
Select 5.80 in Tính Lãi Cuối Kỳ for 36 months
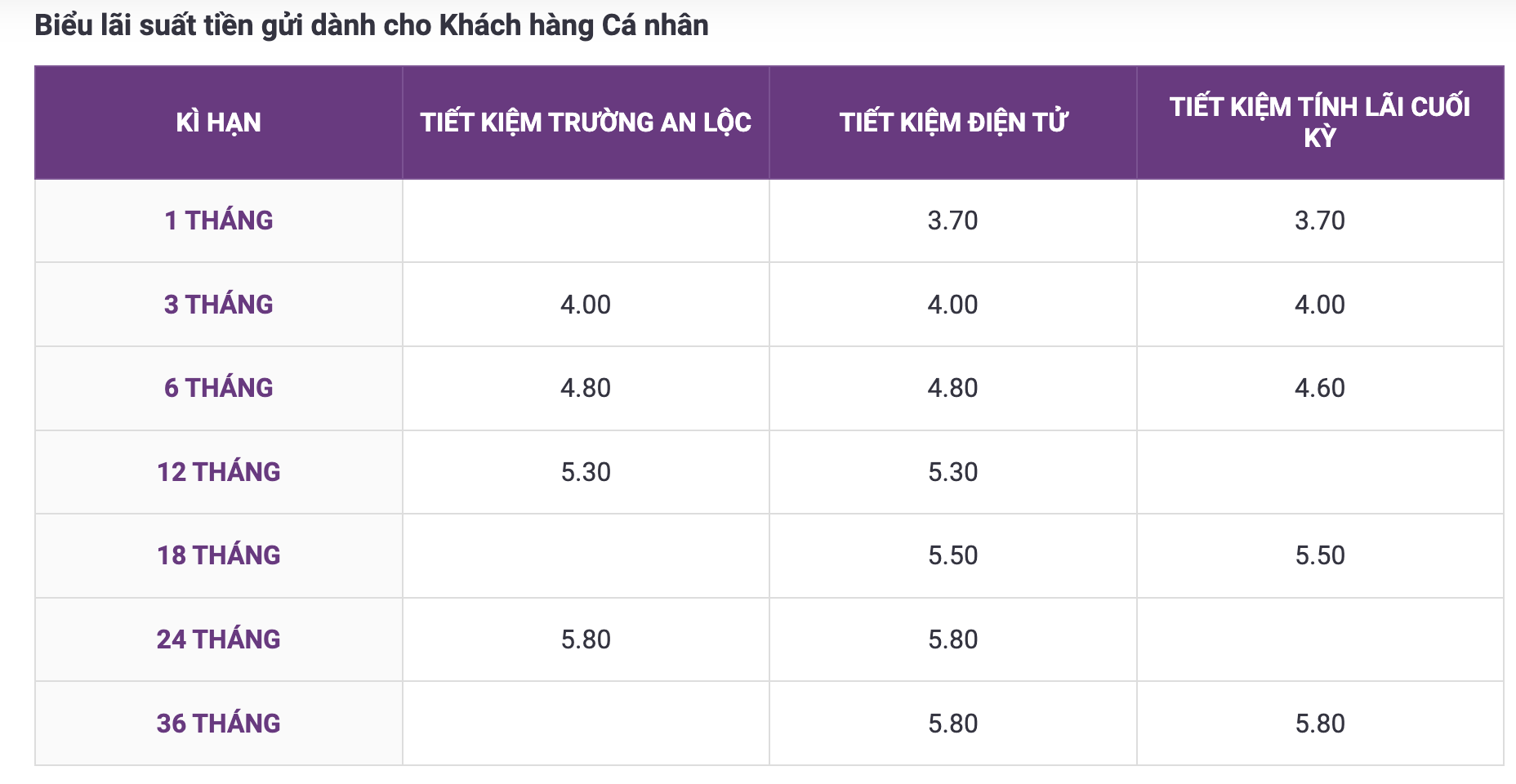[x=1320, y=724]
